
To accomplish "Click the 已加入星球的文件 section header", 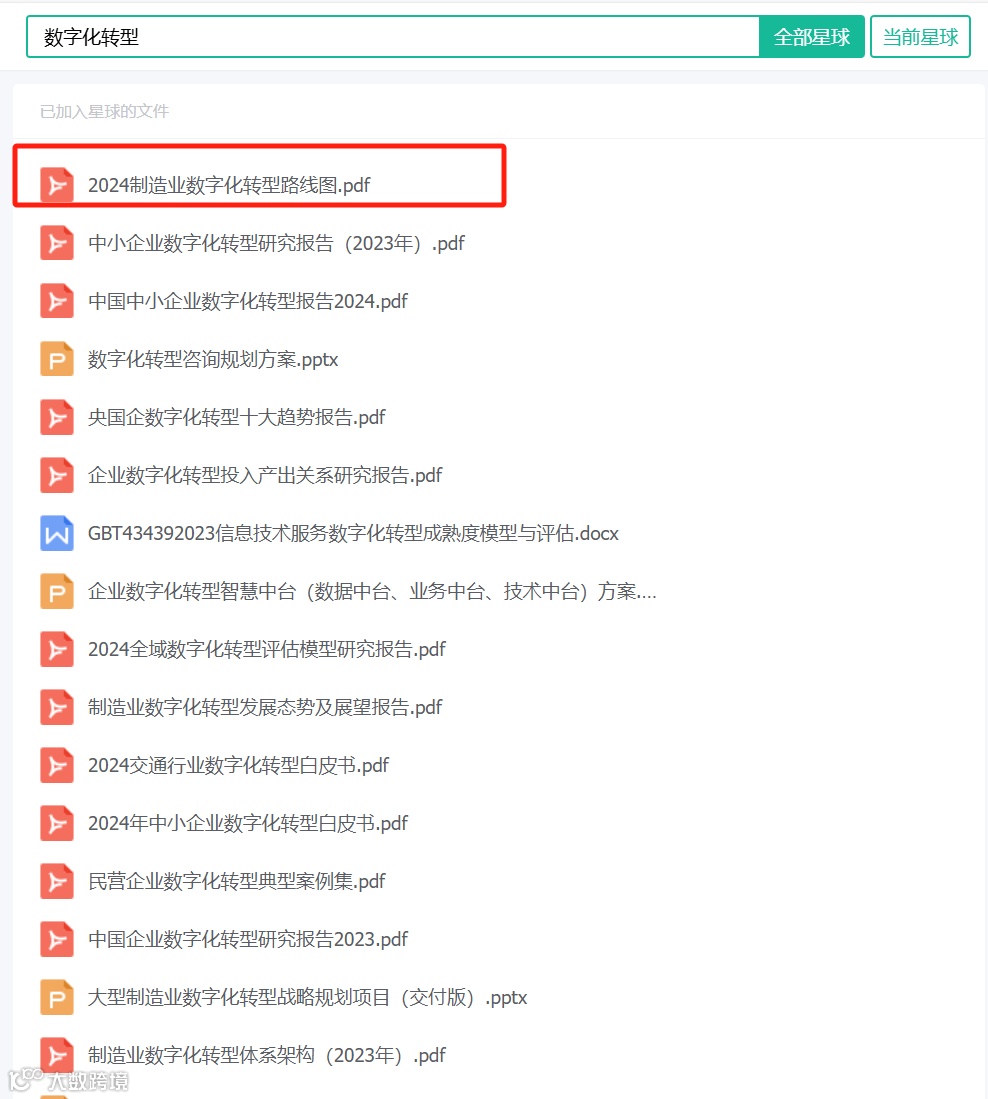I will (104, 111).
